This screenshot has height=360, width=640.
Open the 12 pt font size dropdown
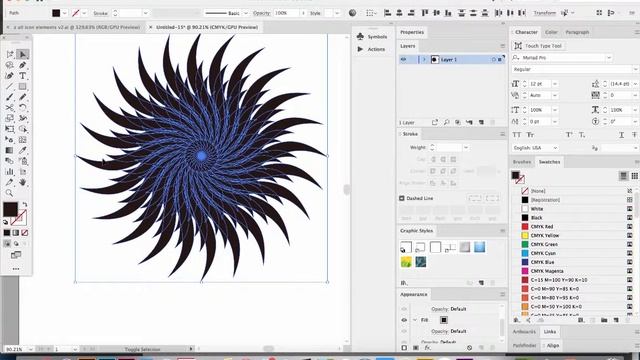click(x=555, y=84)
